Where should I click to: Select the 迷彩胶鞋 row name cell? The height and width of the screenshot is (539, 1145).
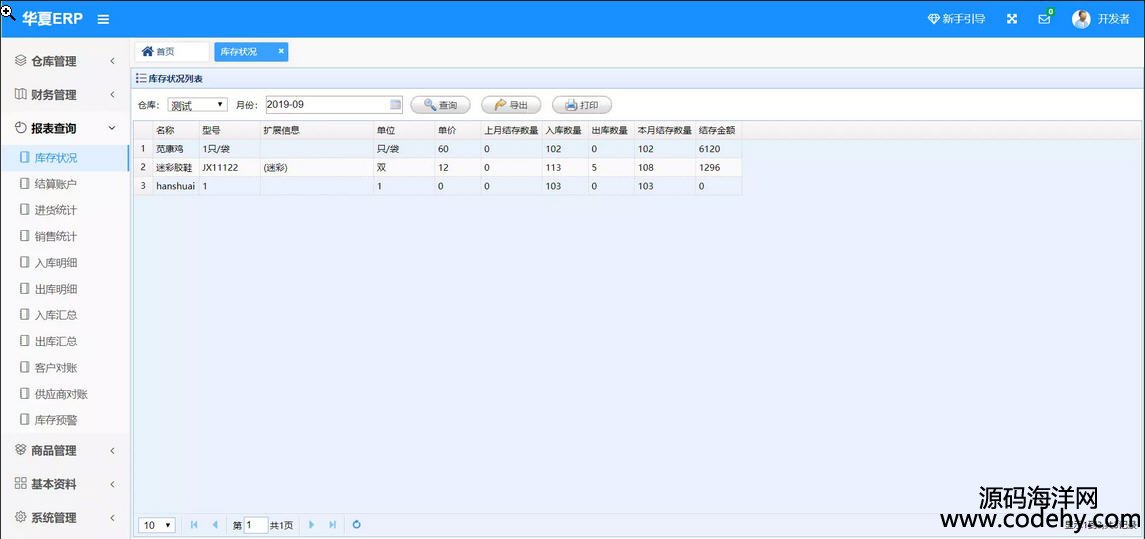[175, 167]
